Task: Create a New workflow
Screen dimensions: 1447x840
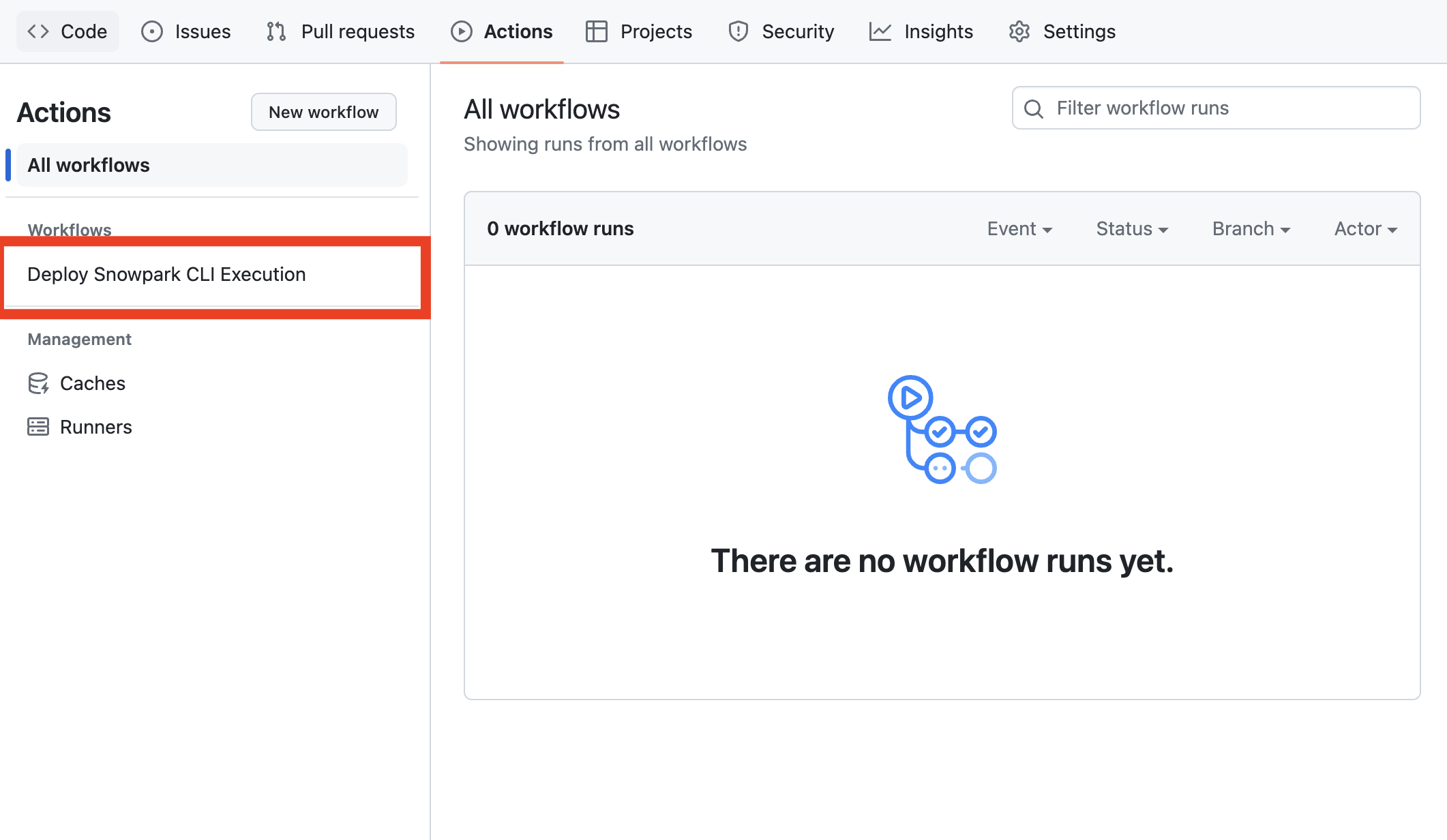Action: coord(324,112)
